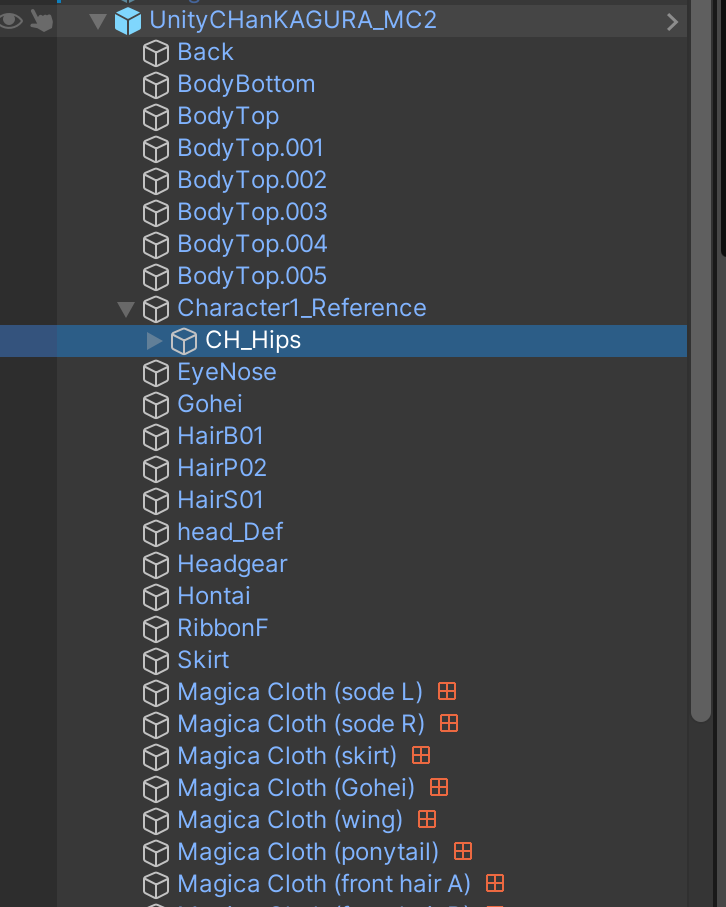
Task: Click the cube icon beside CH_Hips
Action: point(184,340)
